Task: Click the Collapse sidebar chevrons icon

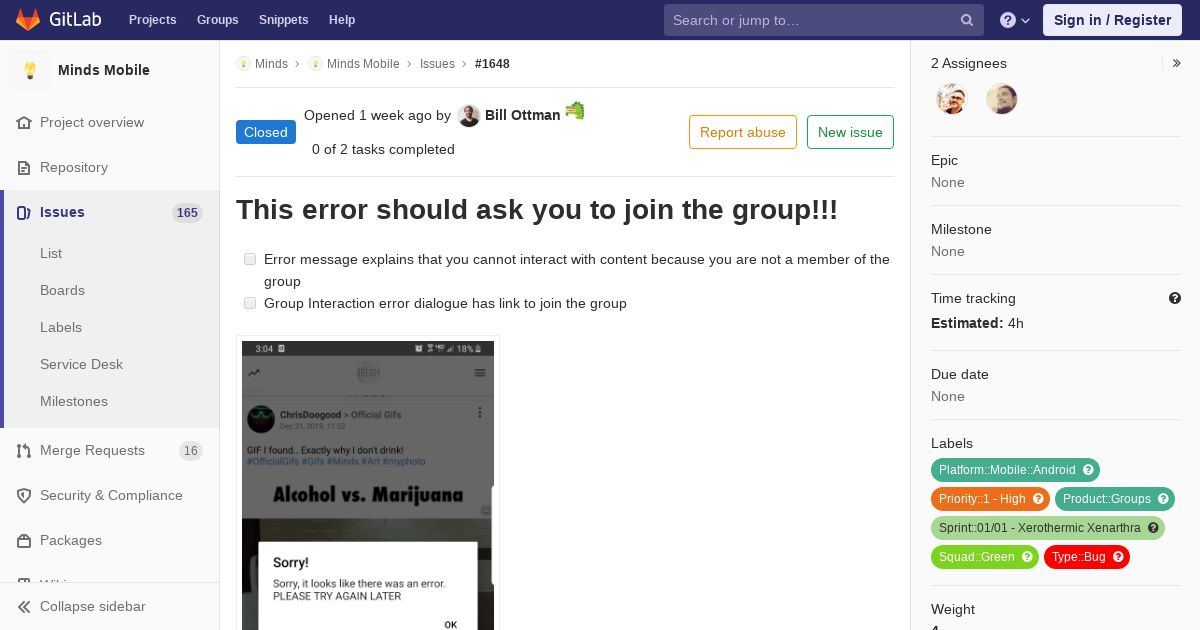Action: [x=24, y=606]
